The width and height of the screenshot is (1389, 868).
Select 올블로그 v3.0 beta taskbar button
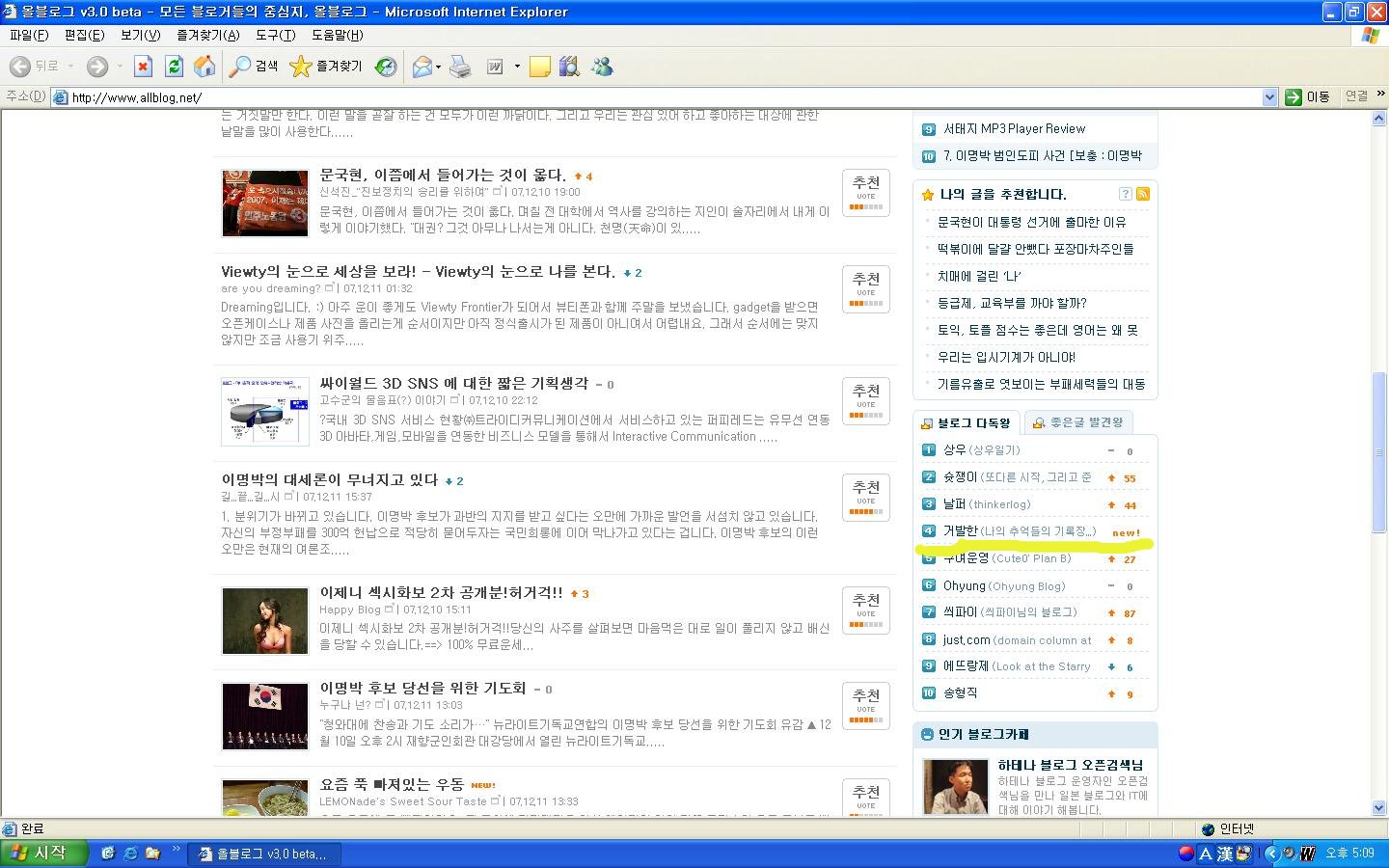click(263, 854)
